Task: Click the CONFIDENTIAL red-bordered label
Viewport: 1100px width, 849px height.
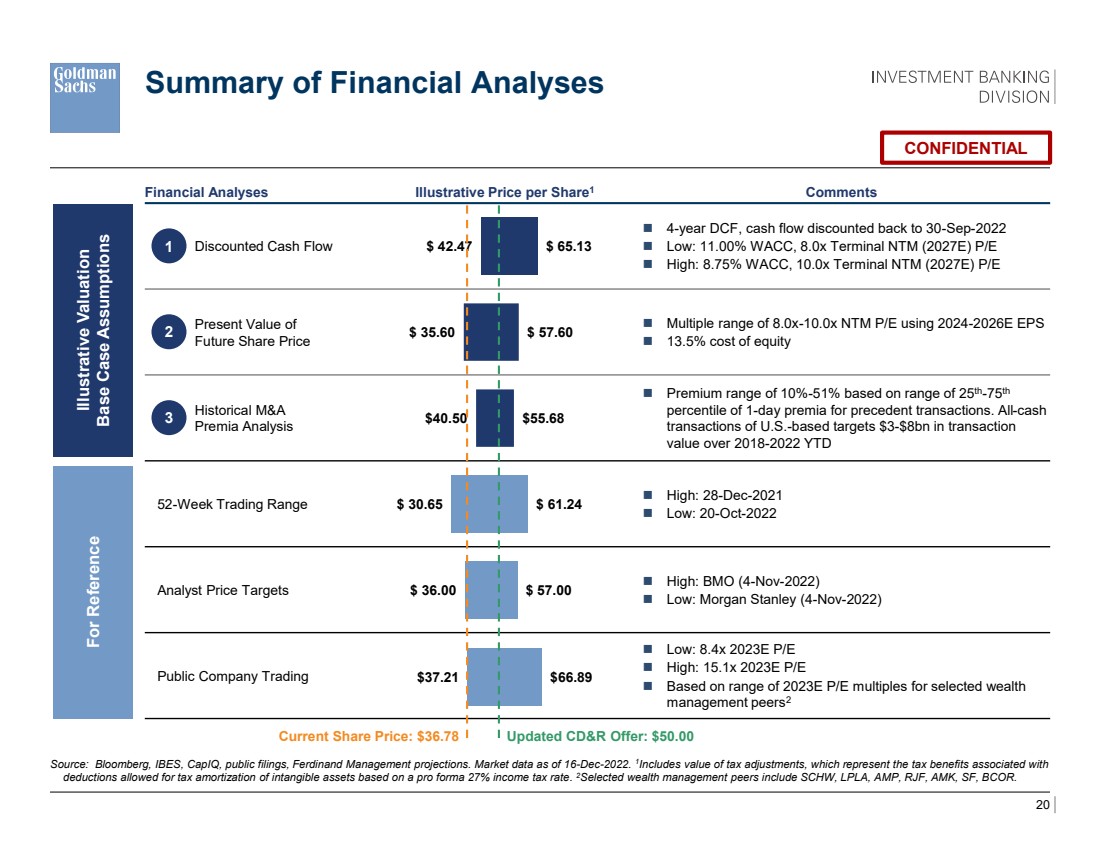Action: point(965,148)
